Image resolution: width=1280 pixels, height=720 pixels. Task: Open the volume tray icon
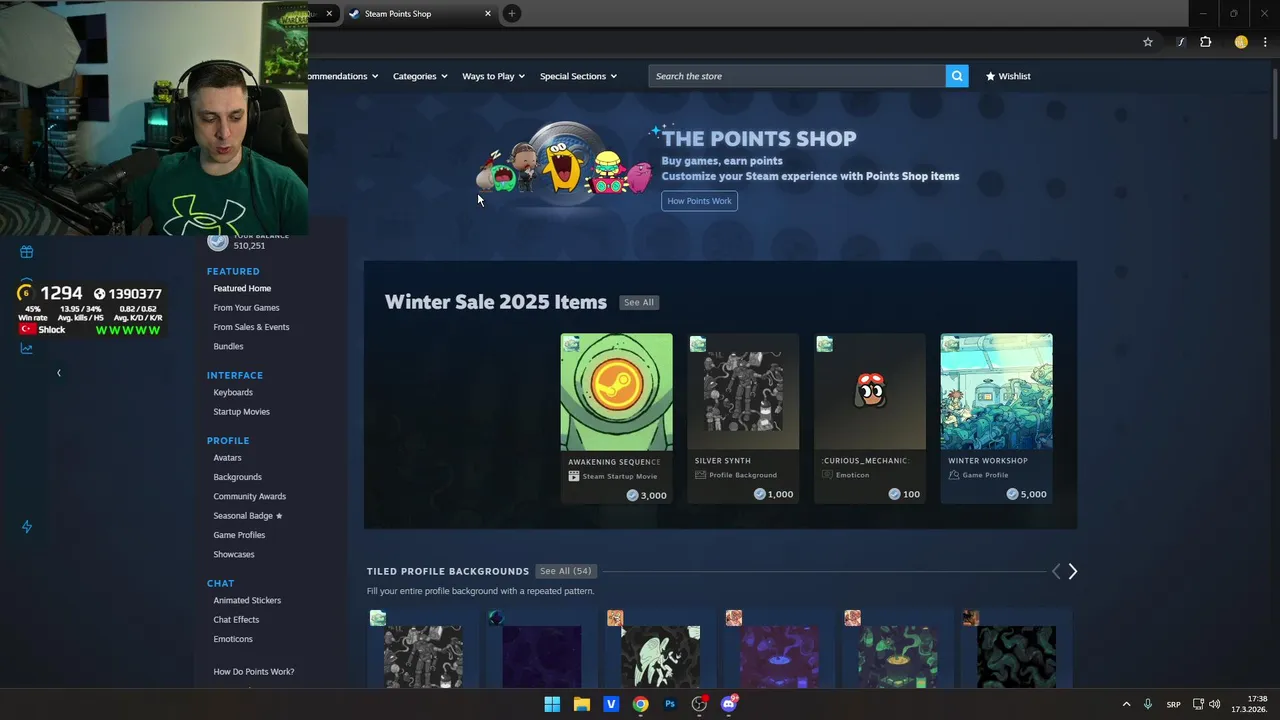[1215, 704]
